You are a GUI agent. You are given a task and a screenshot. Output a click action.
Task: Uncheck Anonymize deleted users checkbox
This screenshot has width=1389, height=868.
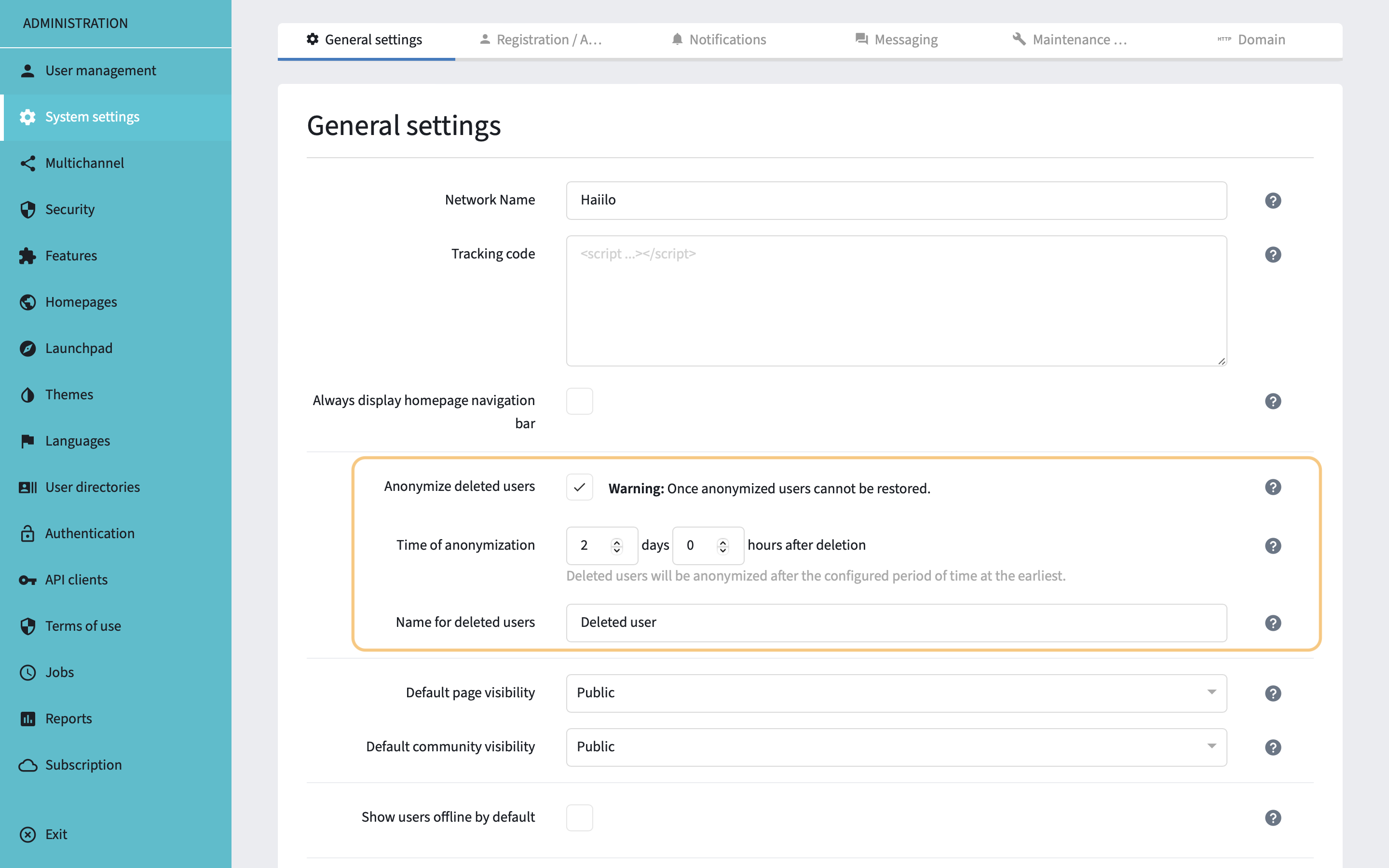(x=579, y=487)
